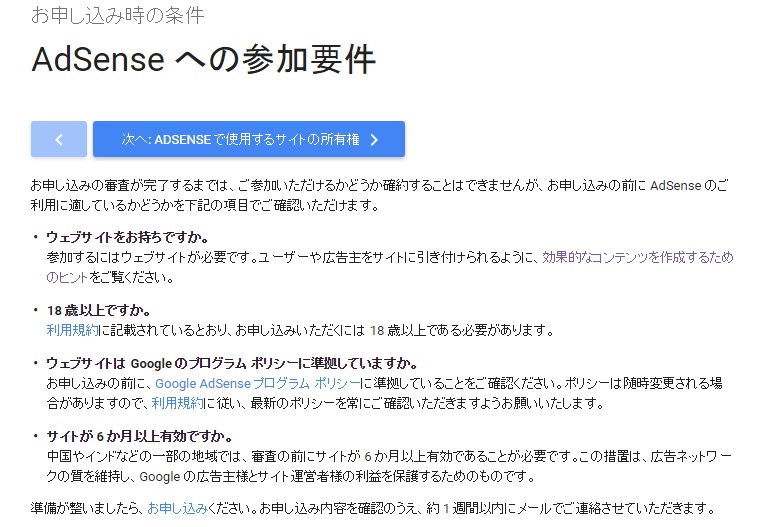Click heading ウェブサイトは Google のプログラム ポリシーに準拠していますか。
765x527 pixels.
[232, 364]
